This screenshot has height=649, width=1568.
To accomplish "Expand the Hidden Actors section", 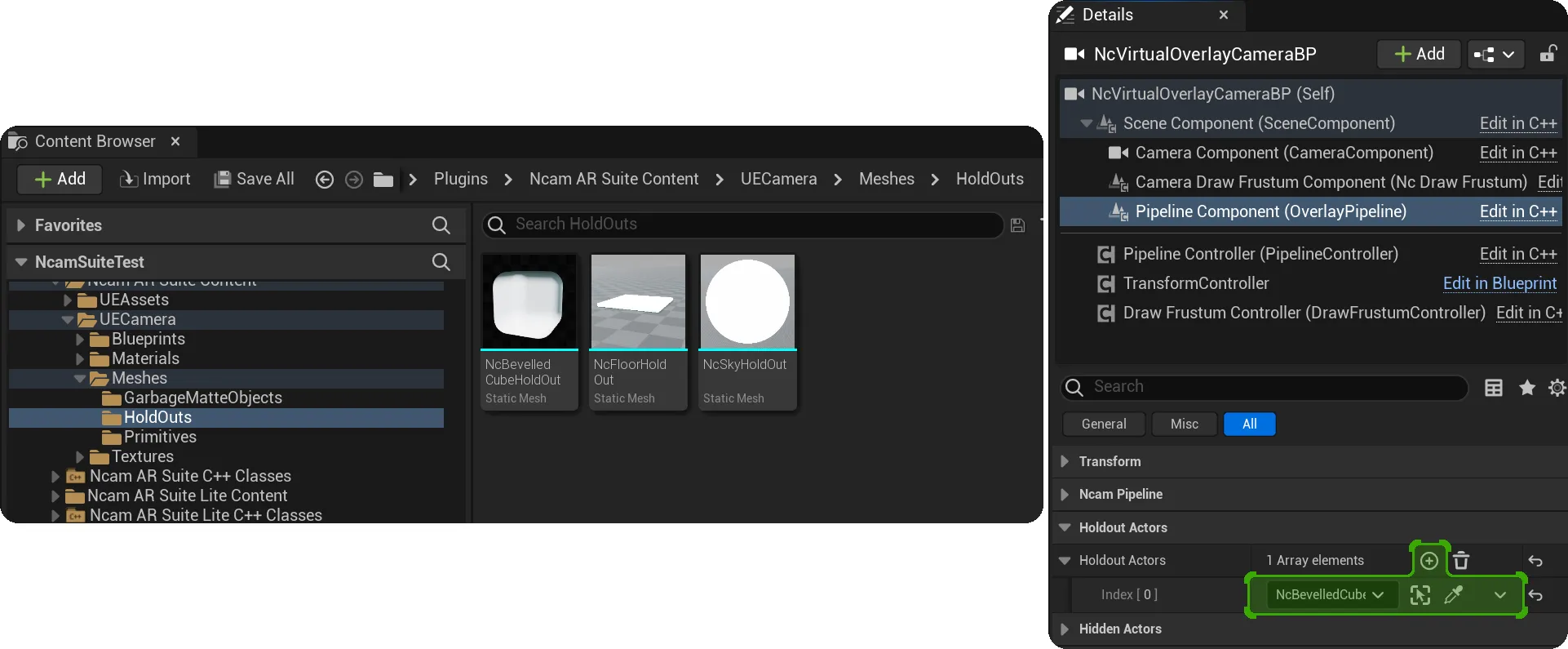I will tap(1065, 629).
